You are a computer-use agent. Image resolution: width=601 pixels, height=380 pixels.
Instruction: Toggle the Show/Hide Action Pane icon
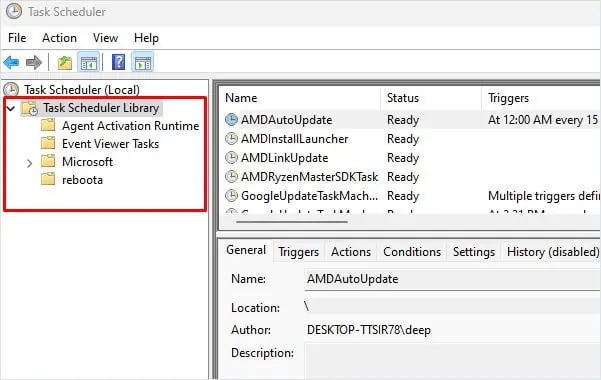click(x=143, y=62)
